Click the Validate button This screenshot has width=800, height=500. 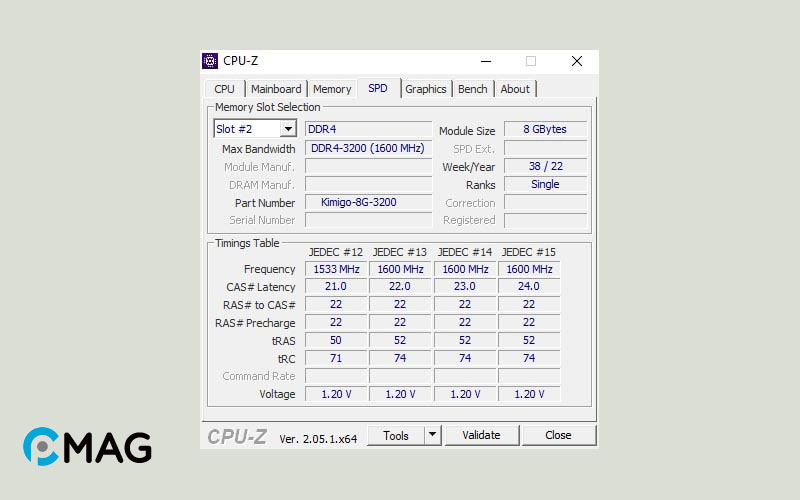coord(482,435)
